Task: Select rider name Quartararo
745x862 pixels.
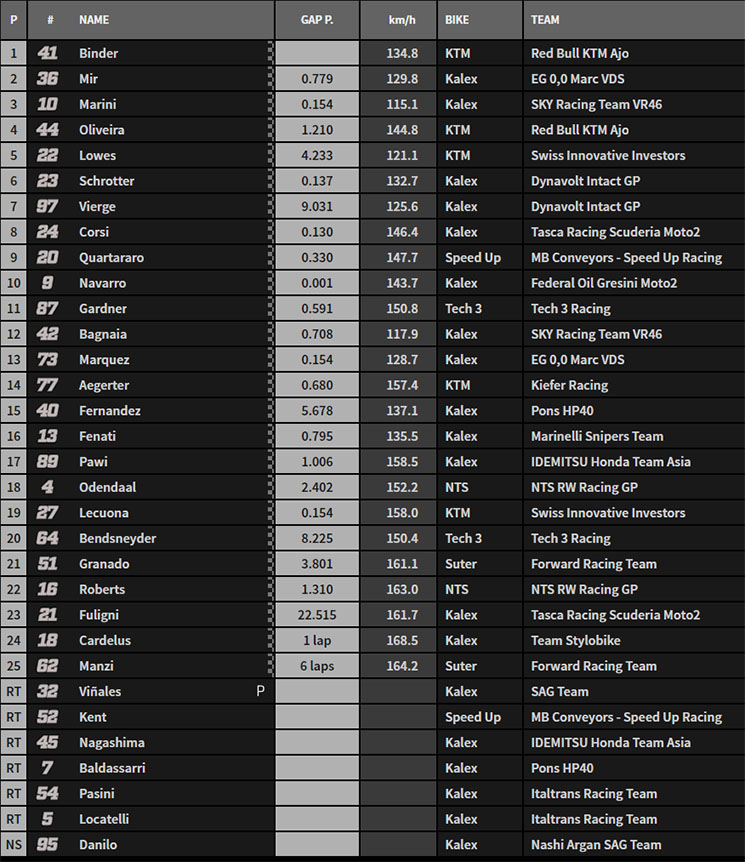Action: 112,257
